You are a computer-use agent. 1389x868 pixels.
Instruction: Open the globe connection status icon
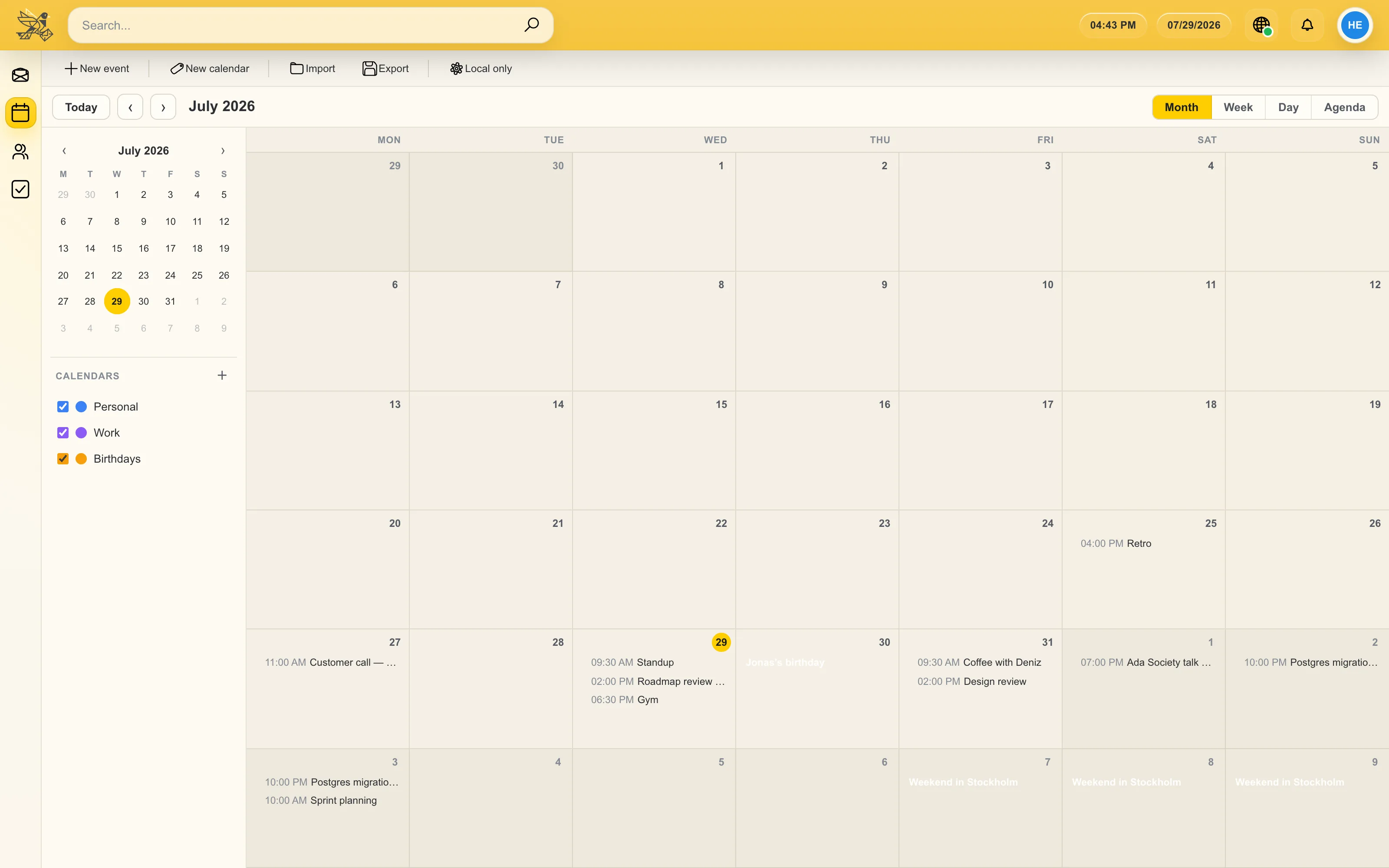[x=1261, y=25]
